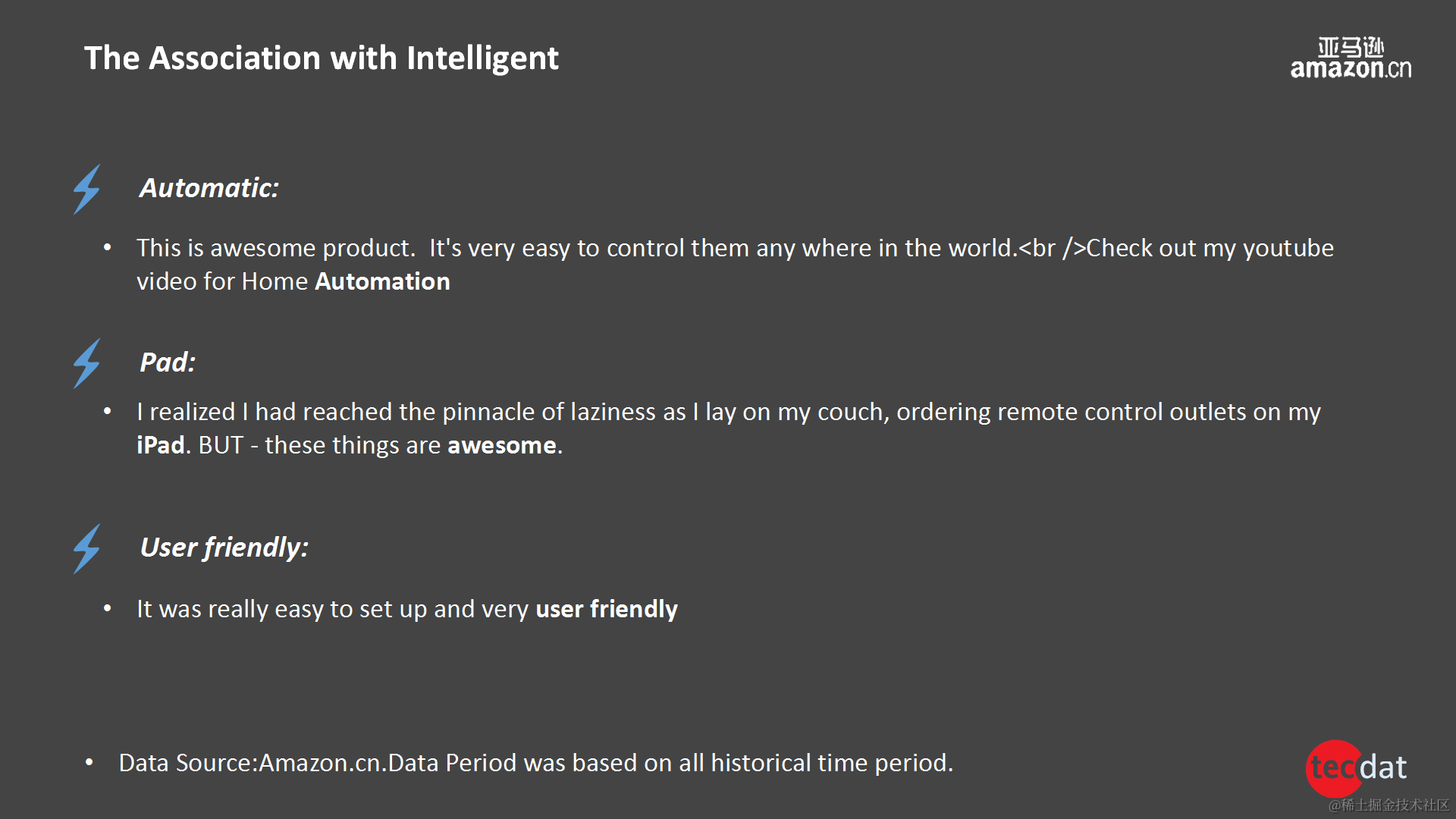Click the bold word "awesome" after "things are"
This screenshot has width=1456, height=819.
(x=501, y=445)
